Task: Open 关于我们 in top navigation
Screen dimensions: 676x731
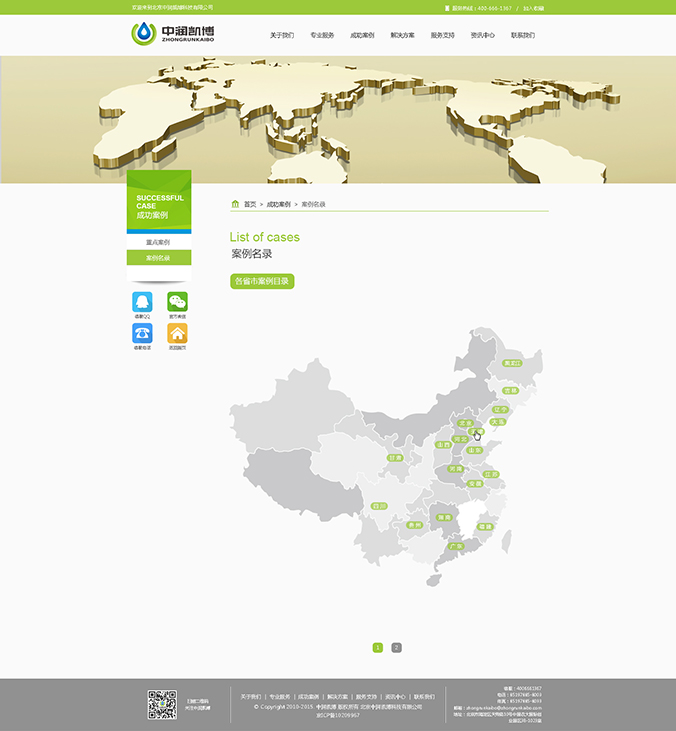Action: 282,35
